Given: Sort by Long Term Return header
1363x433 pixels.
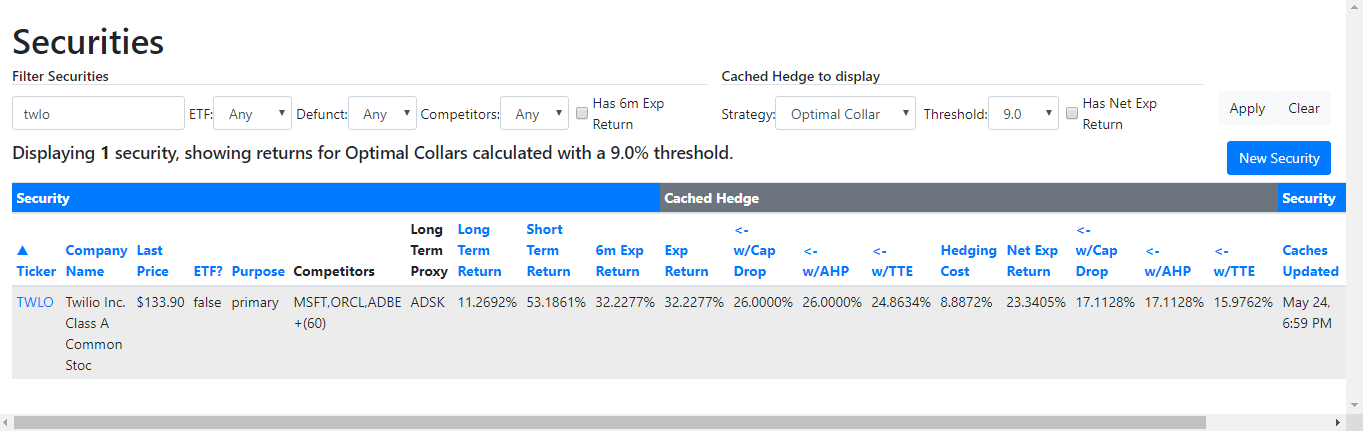Looking at the screenshot, I should pos(478,250).
